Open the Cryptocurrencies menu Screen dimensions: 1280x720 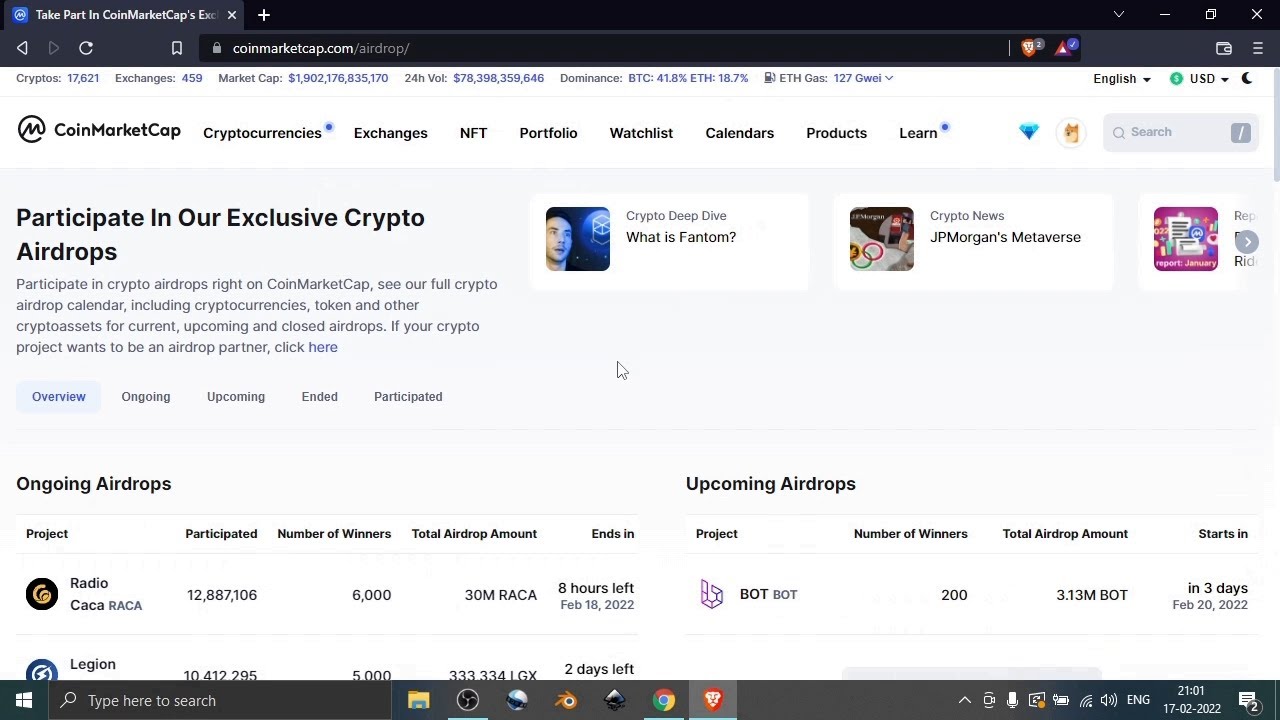coord(262,133)
